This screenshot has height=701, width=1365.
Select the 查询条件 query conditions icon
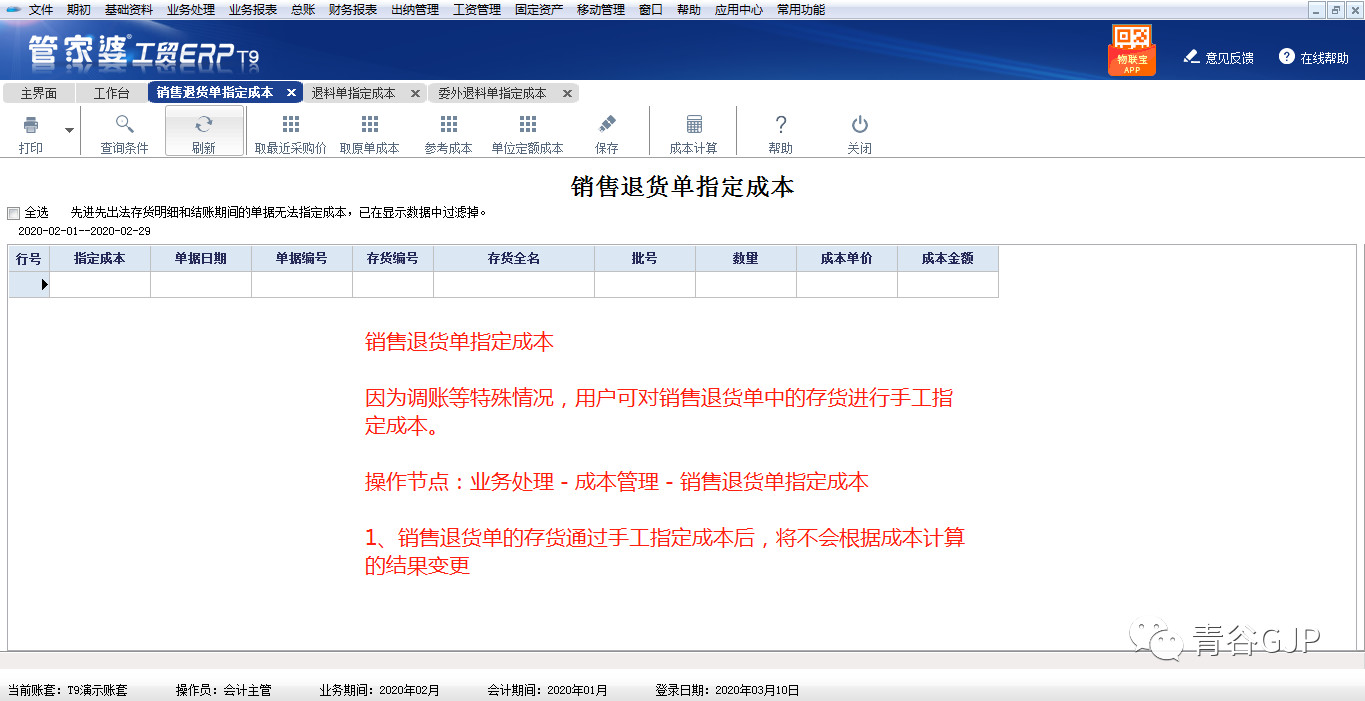(x=125, y=130)
